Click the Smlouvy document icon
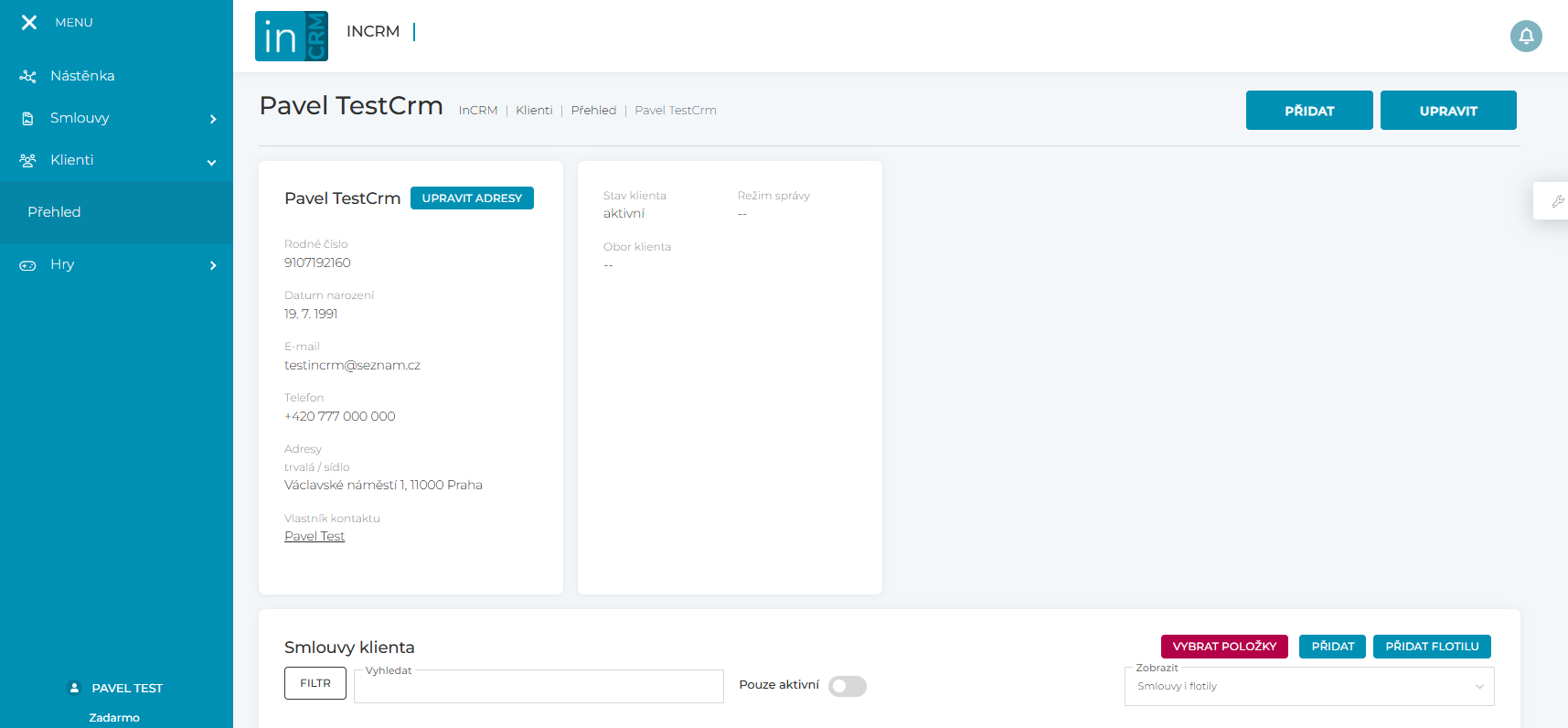The width and height of the screenshot is (1568, 728). (x=28, y=119)
